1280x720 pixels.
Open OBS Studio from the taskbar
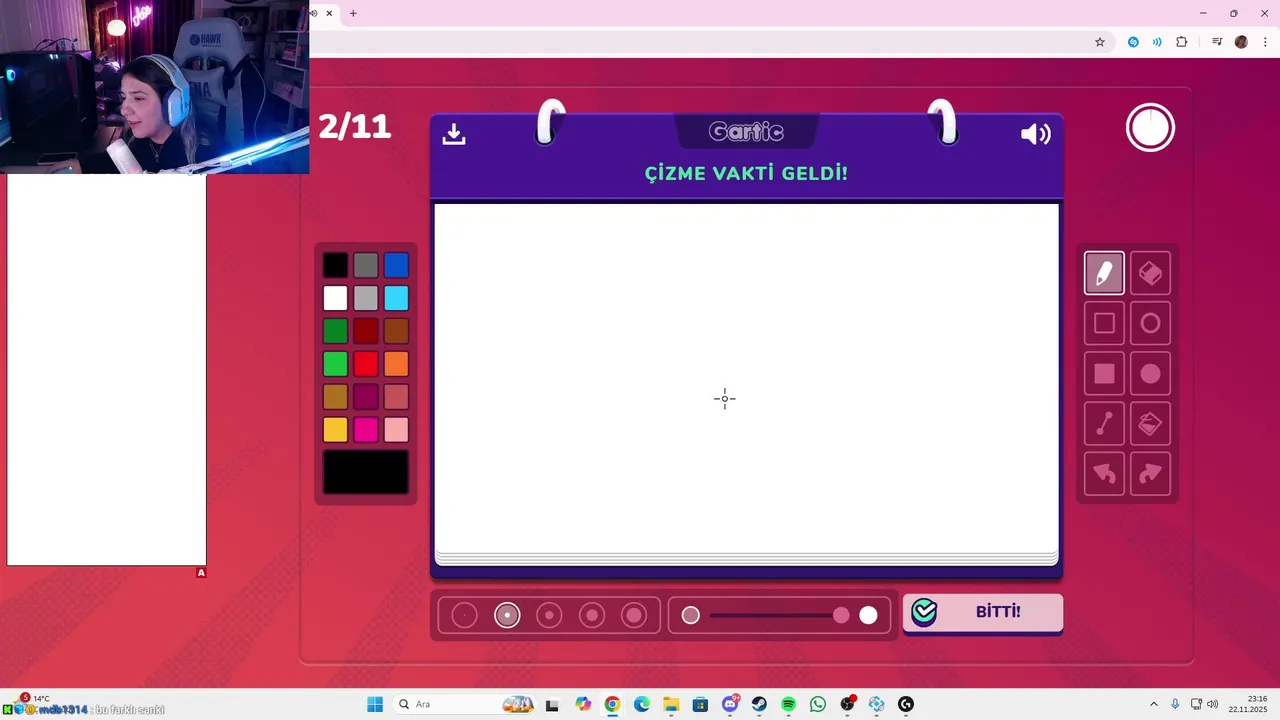pos(848,704)
